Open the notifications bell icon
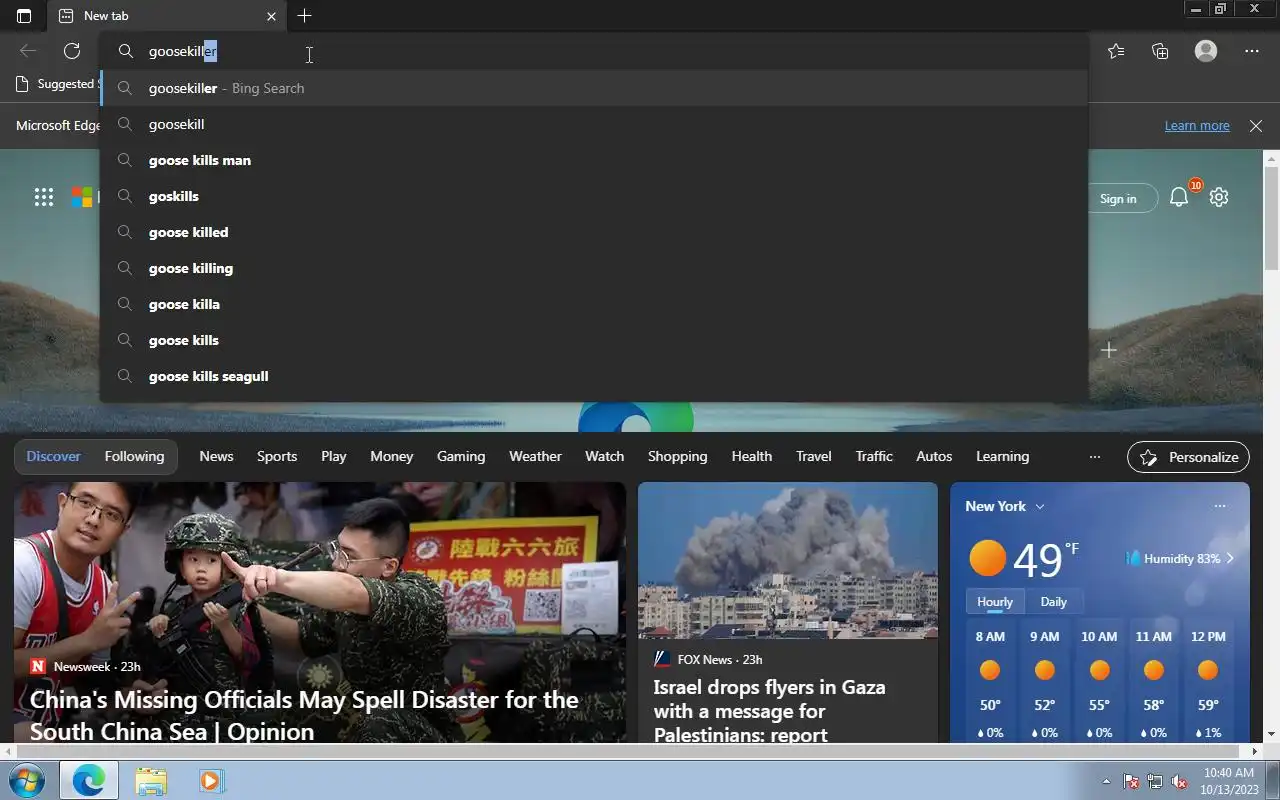 tap(1179, 197)
